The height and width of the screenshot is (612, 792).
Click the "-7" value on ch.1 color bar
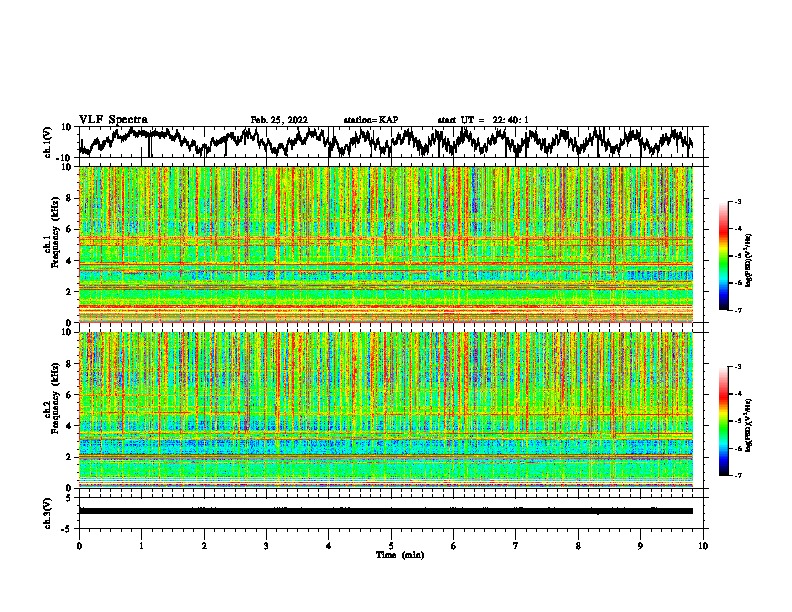click(x=738, y=310)
